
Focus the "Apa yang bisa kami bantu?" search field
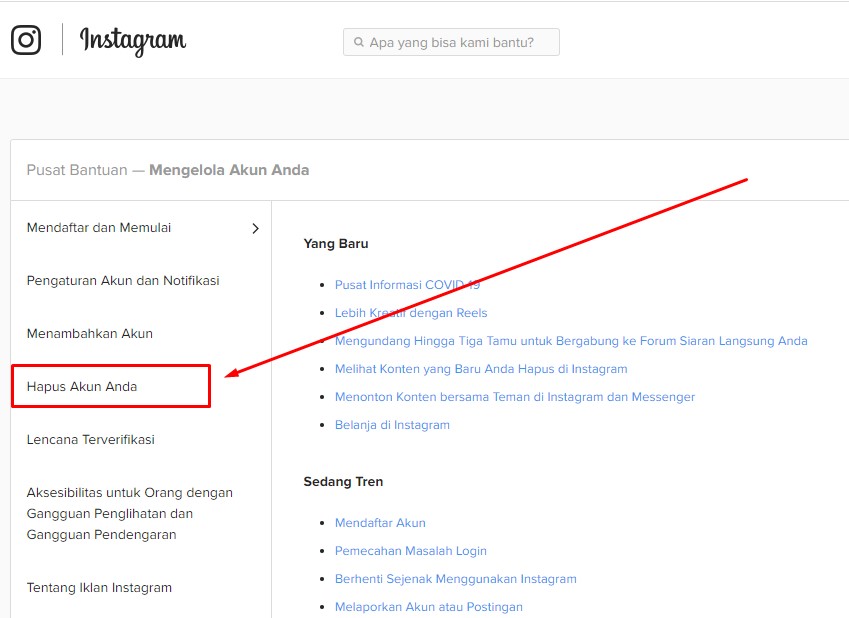click(x=451, y=42)
